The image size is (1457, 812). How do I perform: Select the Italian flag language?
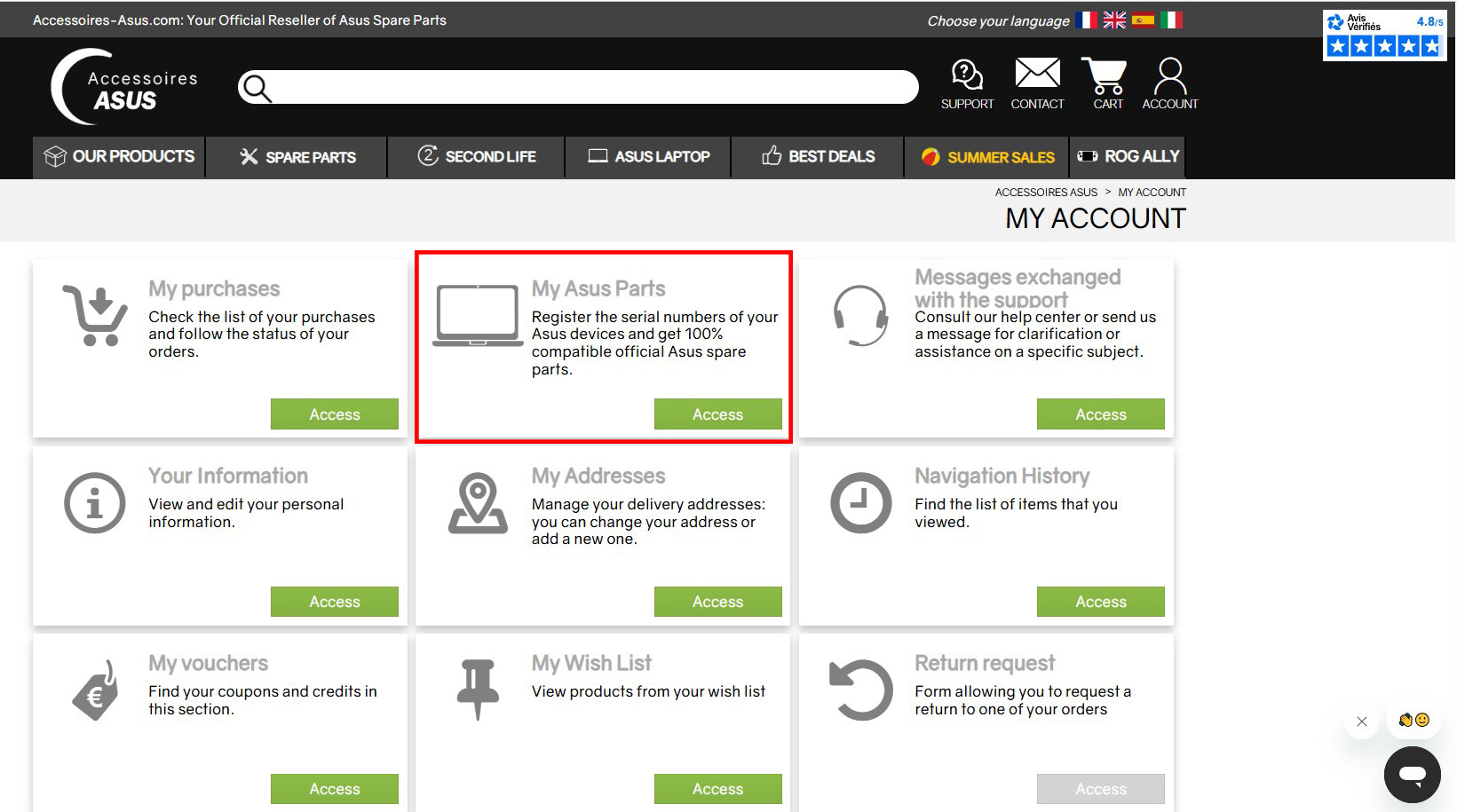click(x=1171, y=20)
